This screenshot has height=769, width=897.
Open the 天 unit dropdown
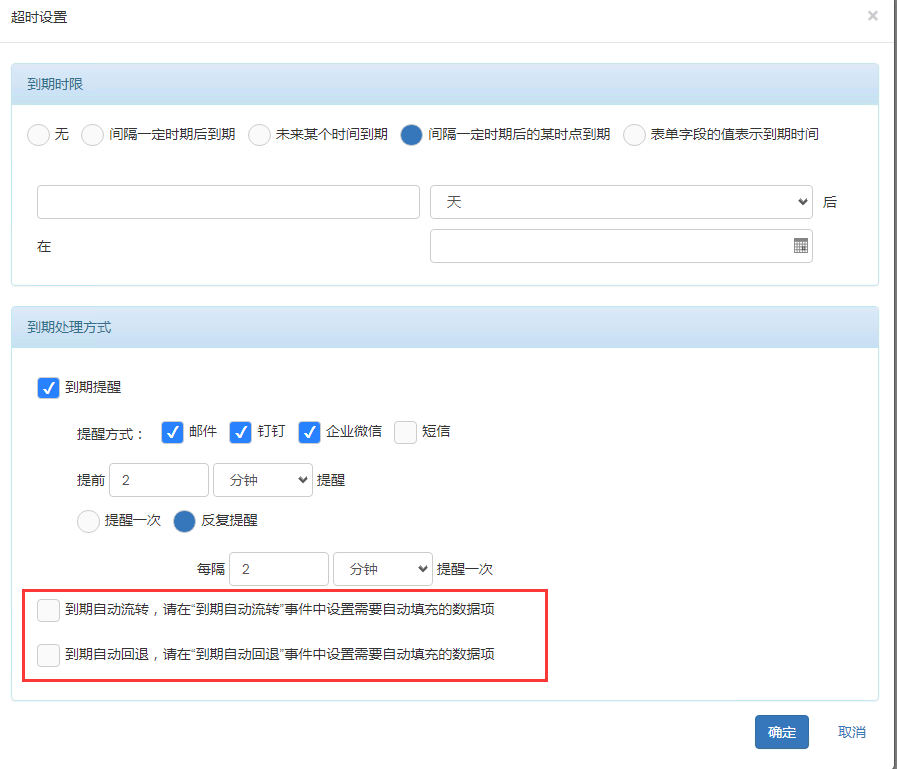point(620,202)
